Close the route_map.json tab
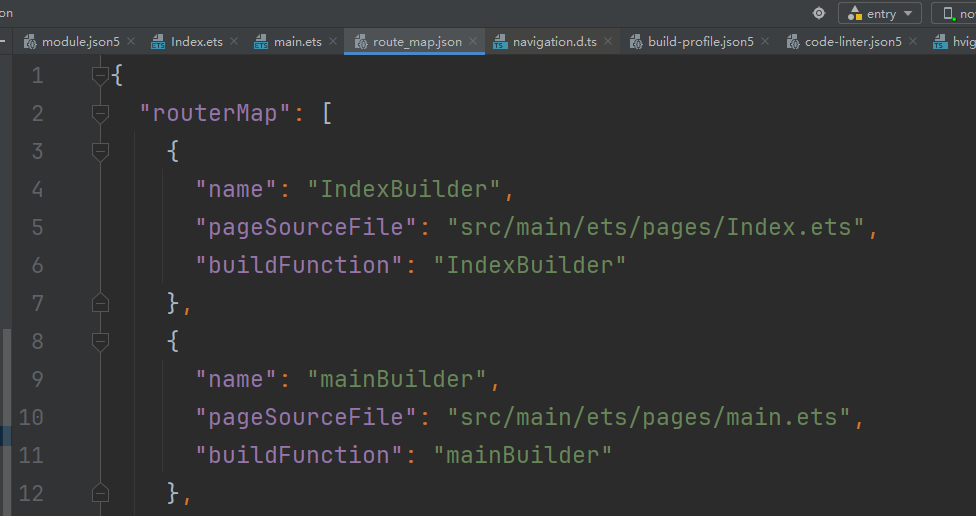976x516 pixels. tap(472, 42)
